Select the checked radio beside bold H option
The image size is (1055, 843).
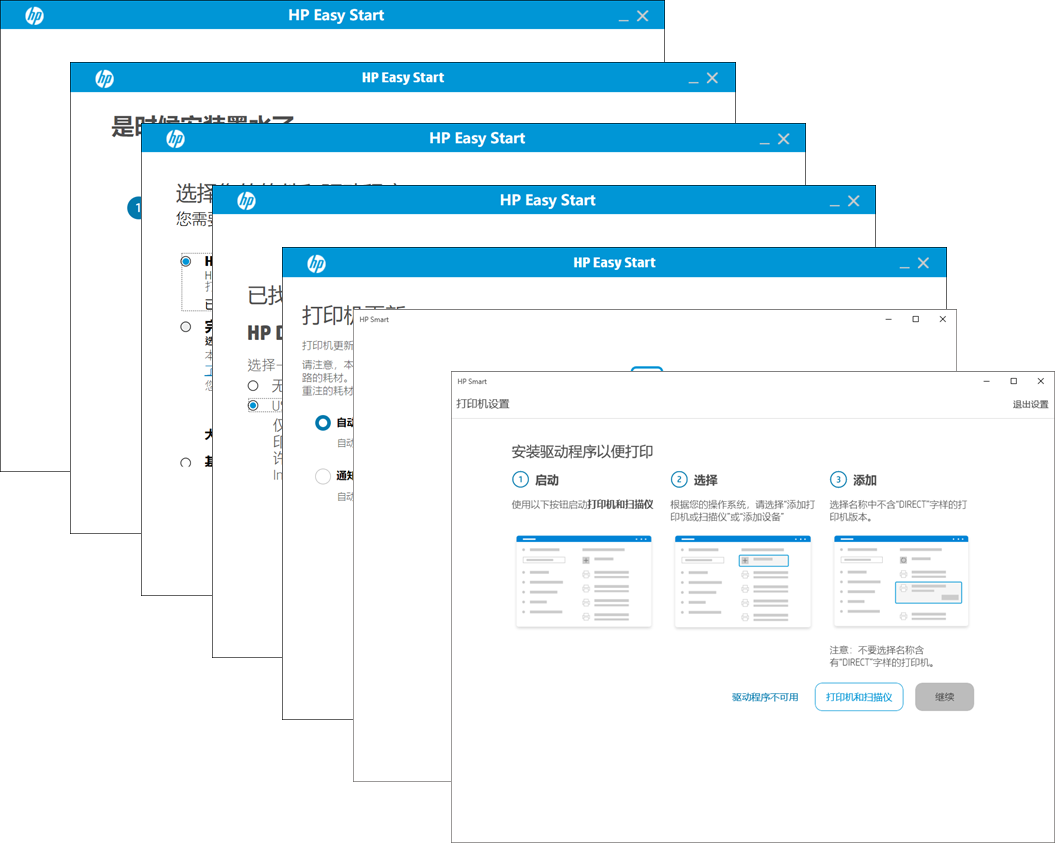coord(186,261)
